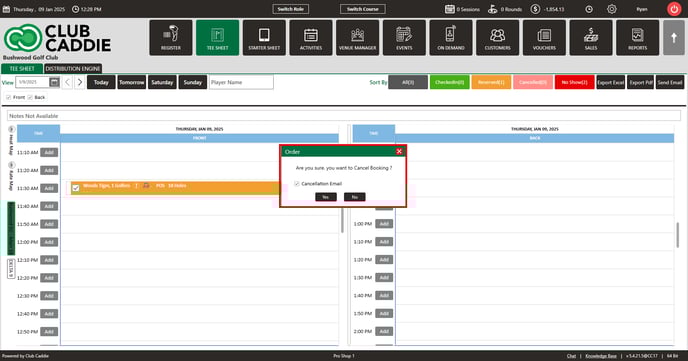Screen dimensions: 688x361
Task: Click the Player Name search field
Action: click(241, 82)
